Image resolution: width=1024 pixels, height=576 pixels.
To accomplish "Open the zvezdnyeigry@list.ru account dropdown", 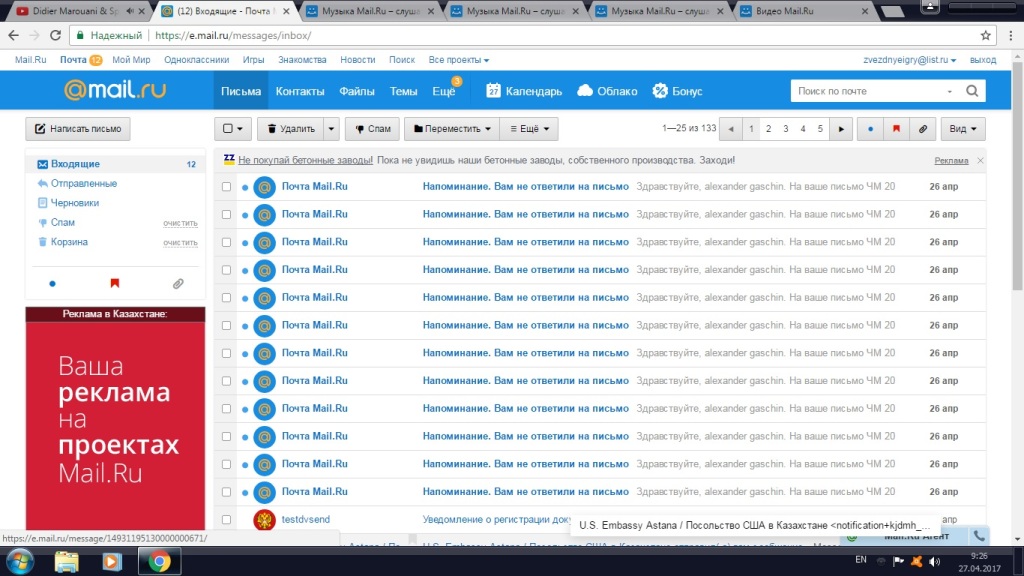I will tap(909, 59).
